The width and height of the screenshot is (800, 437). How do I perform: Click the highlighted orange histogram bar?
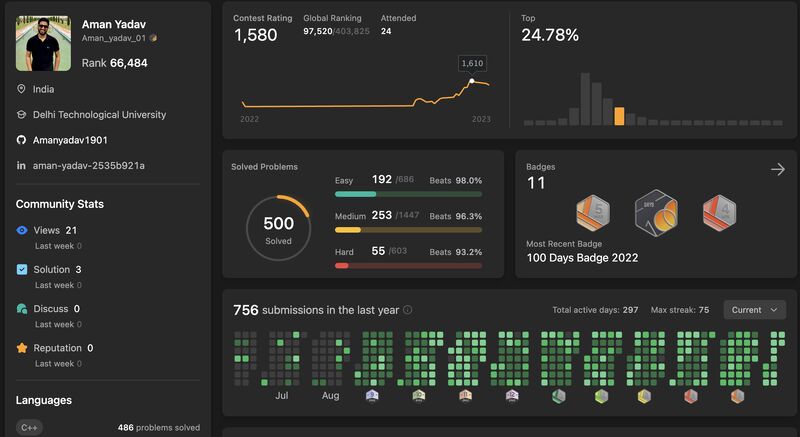click(x=619, y=116)
